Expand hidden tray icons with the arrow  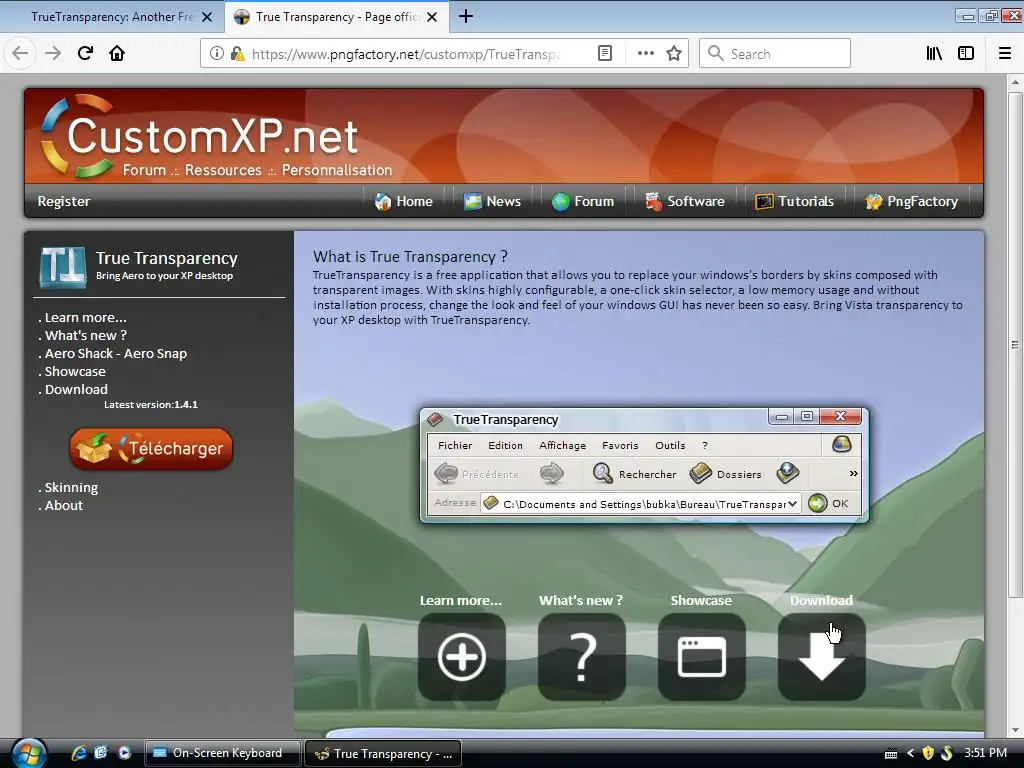[x=910, y=754]
